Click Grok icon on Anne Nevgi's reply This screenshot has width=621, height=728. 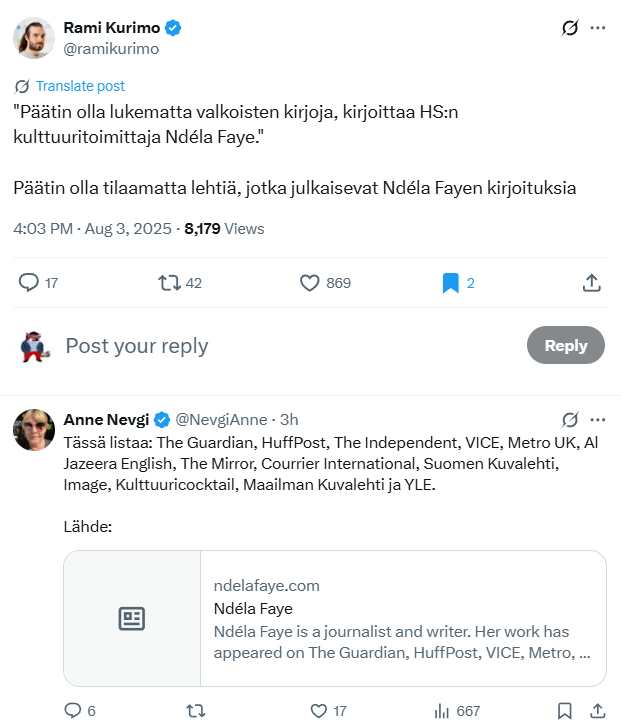(570, 419)
